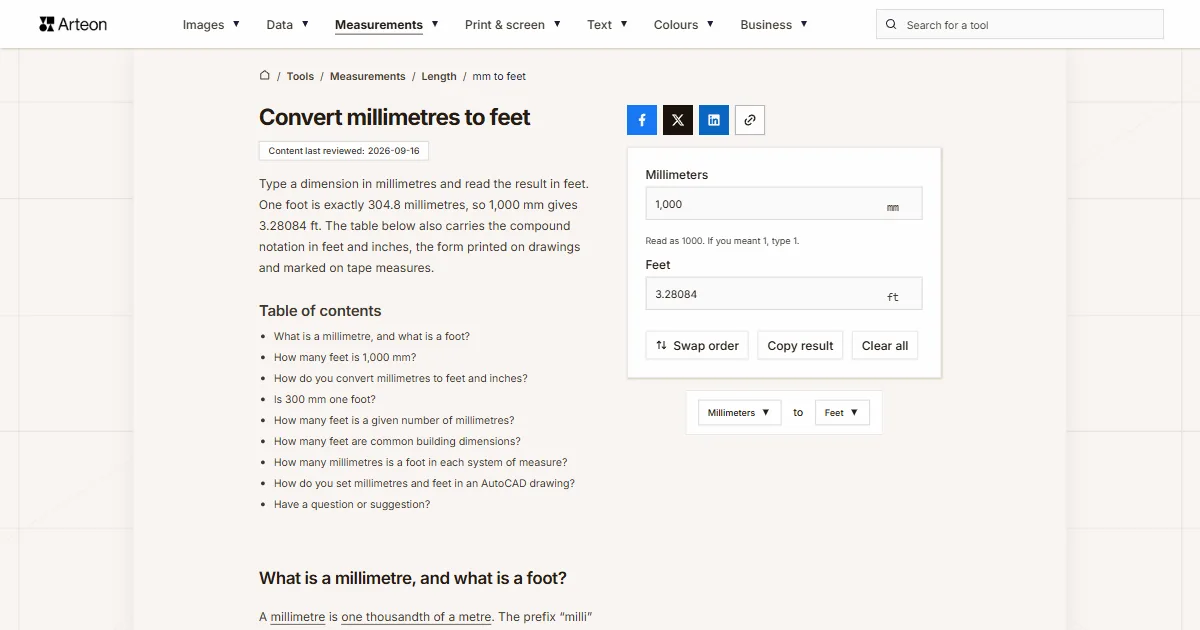Jump to 'How many feet is 1,000 mm?'
Image resolution: width=1200 pixels, height=630 pixels.
345,357
